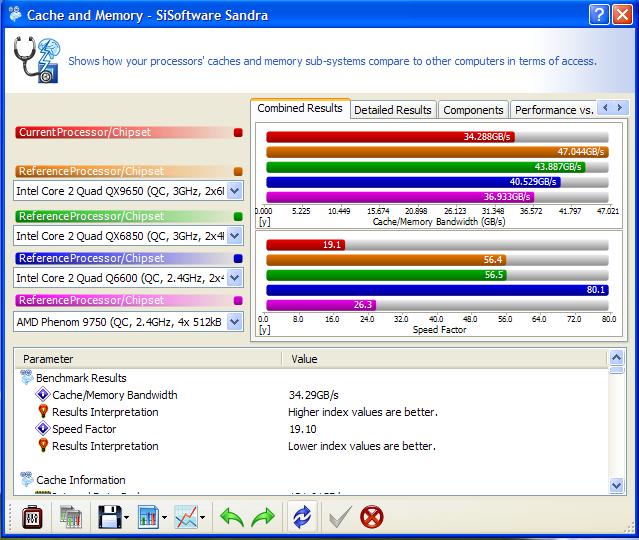Click the results list scroll up arrow
The height and width of the screenshot is (540, 639).
pyautogui.click(x=617, y=358)
